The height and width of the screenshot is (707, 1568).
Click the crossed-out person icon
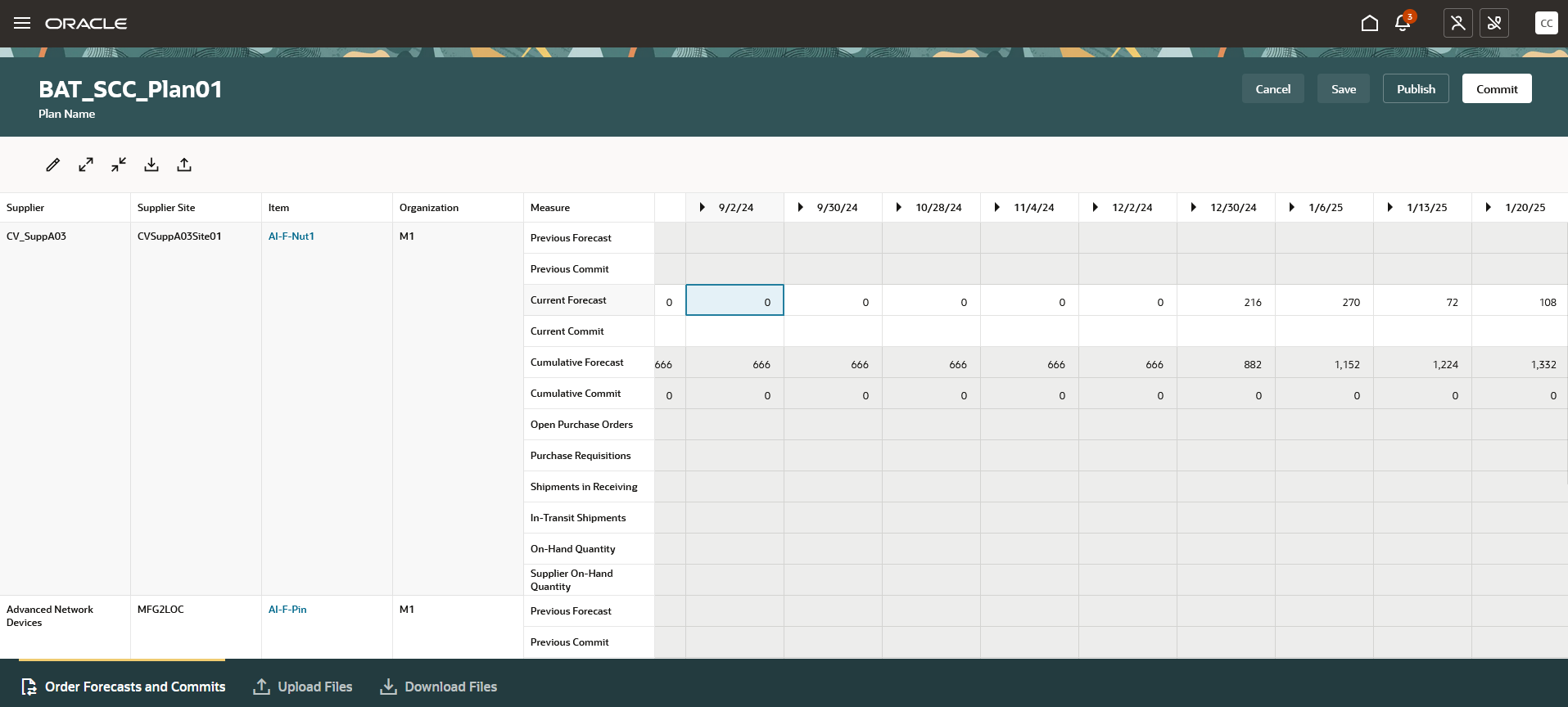pyautogui.click(x=1458, y=23)
